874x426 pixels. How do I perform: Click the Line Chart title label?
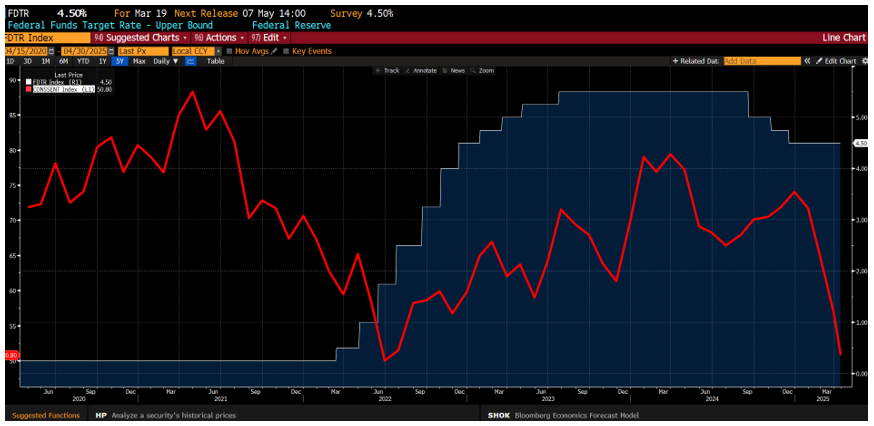coord(844,37)
